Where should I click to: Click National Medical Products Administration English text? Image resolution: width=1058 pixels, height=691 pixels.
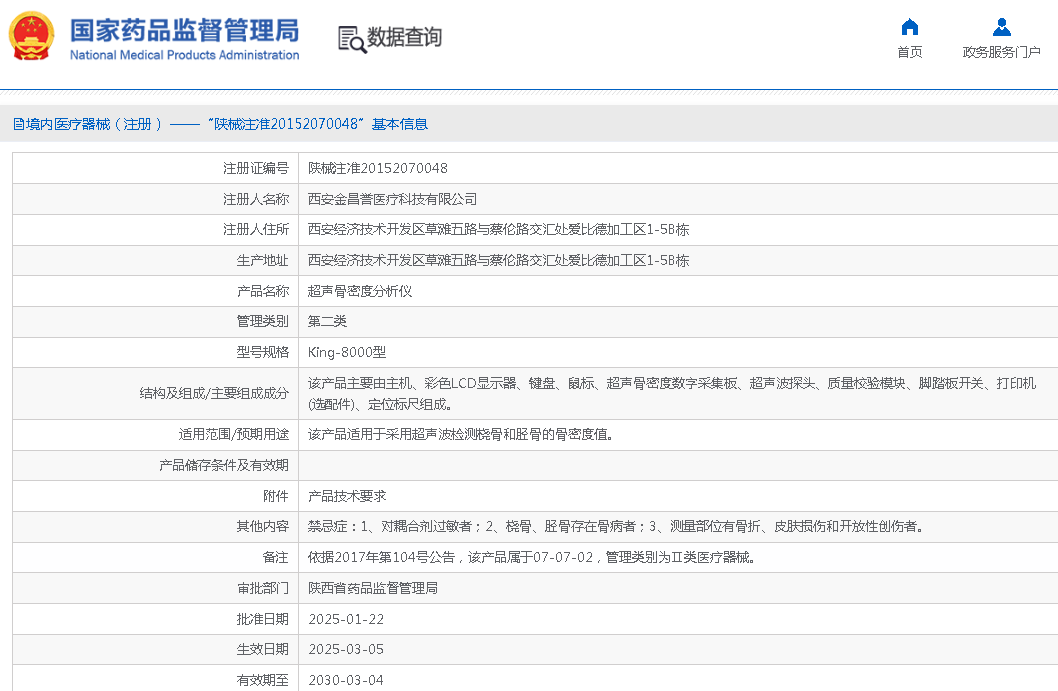tap(184, 55)
